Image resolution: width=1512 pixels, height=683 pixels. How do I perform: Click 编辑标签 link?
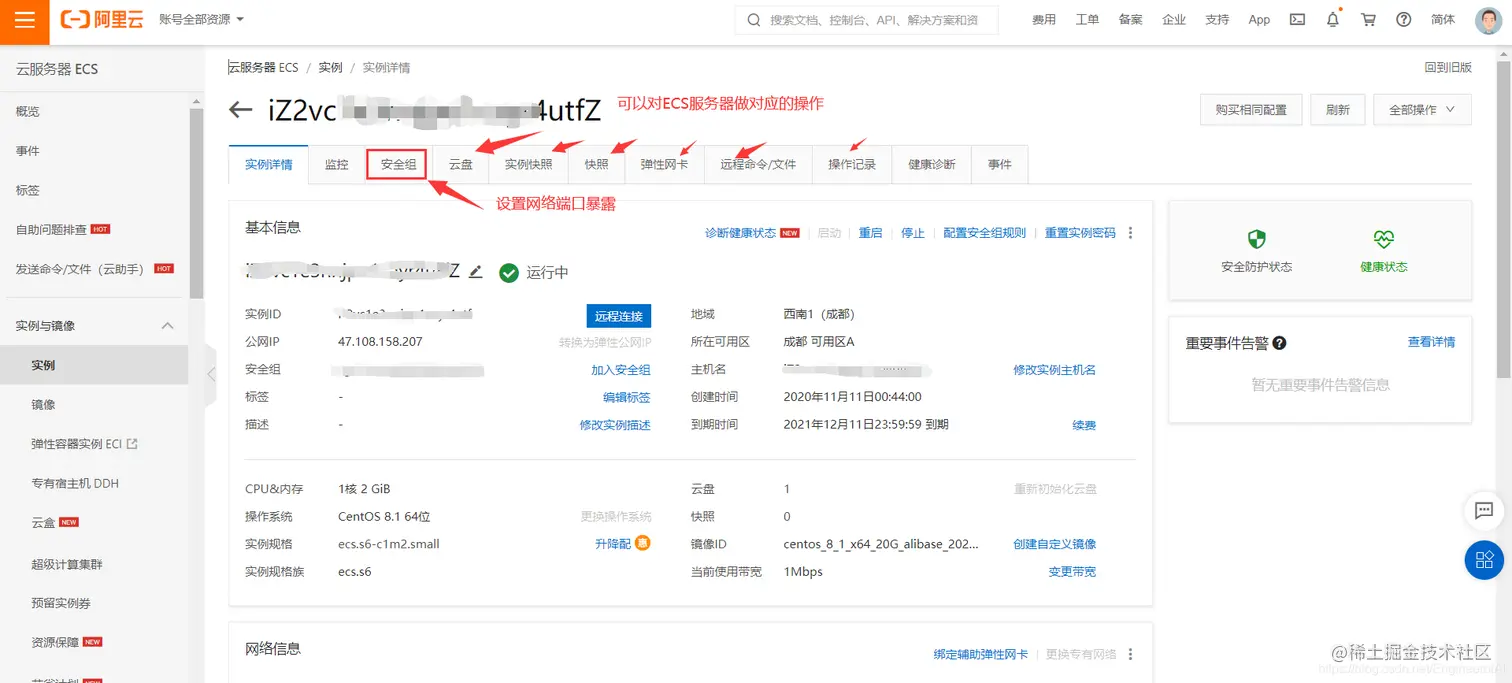click(x=627, y=398)
